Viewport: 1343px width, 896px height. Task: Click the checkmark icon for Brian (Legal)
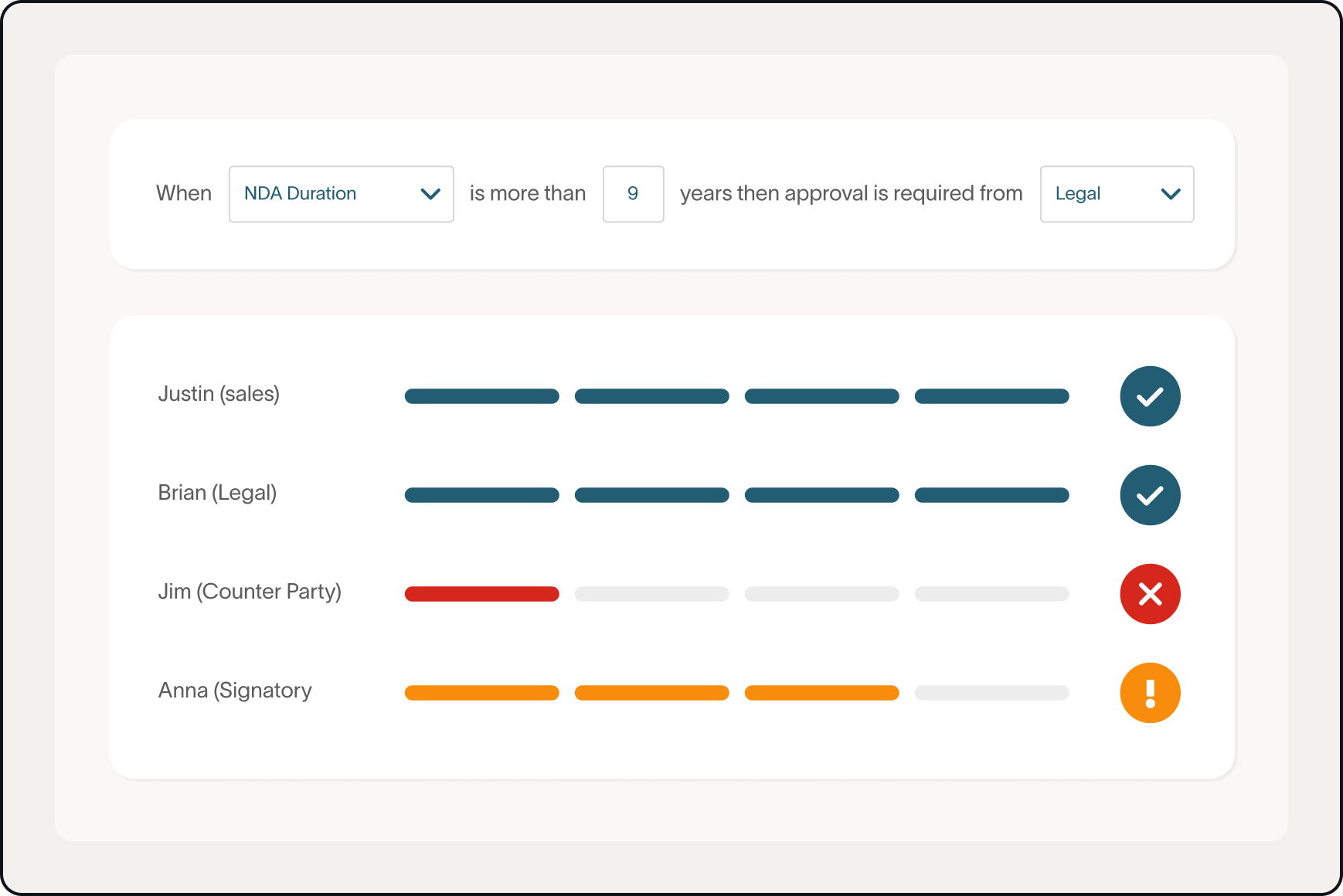(x=1150, y=495)
